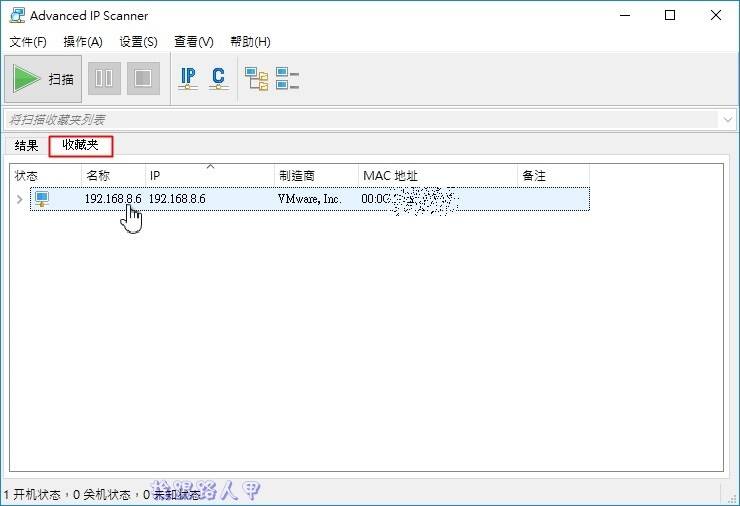Click the Advanced IP Scanner title icon

click(17, 15)
